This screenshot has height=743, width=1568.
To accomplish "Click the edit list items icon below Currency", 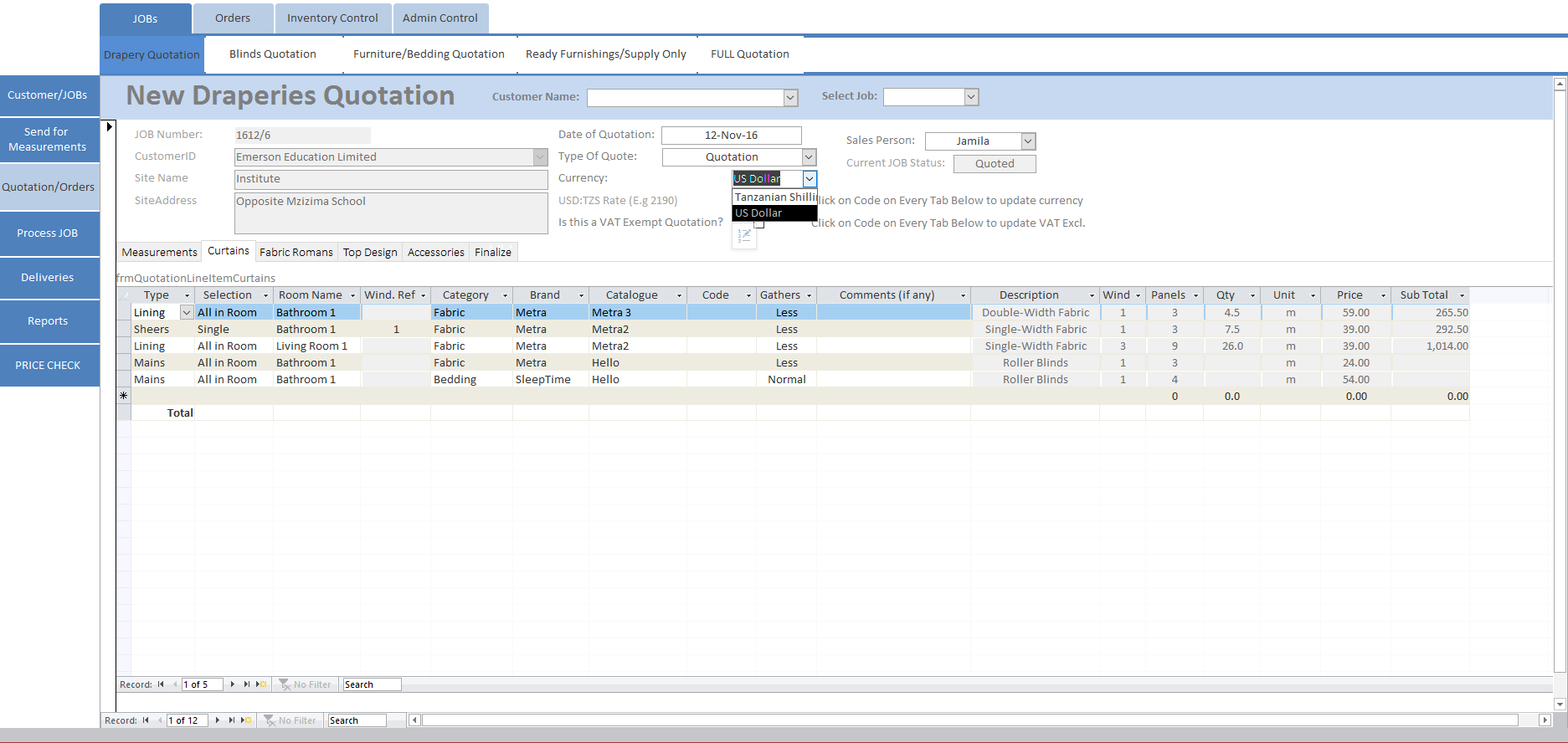I will point(744,237).
